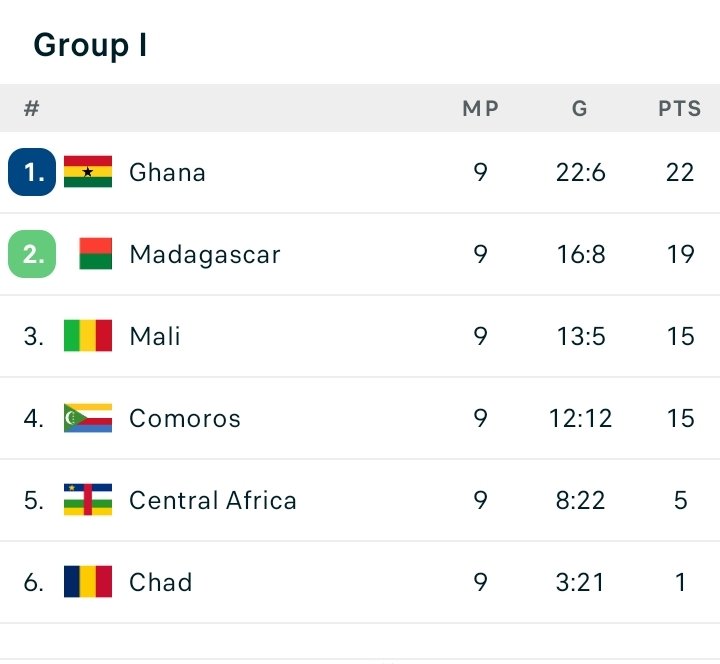
Task: Select the Mali team name
Action: click(155, 336)
